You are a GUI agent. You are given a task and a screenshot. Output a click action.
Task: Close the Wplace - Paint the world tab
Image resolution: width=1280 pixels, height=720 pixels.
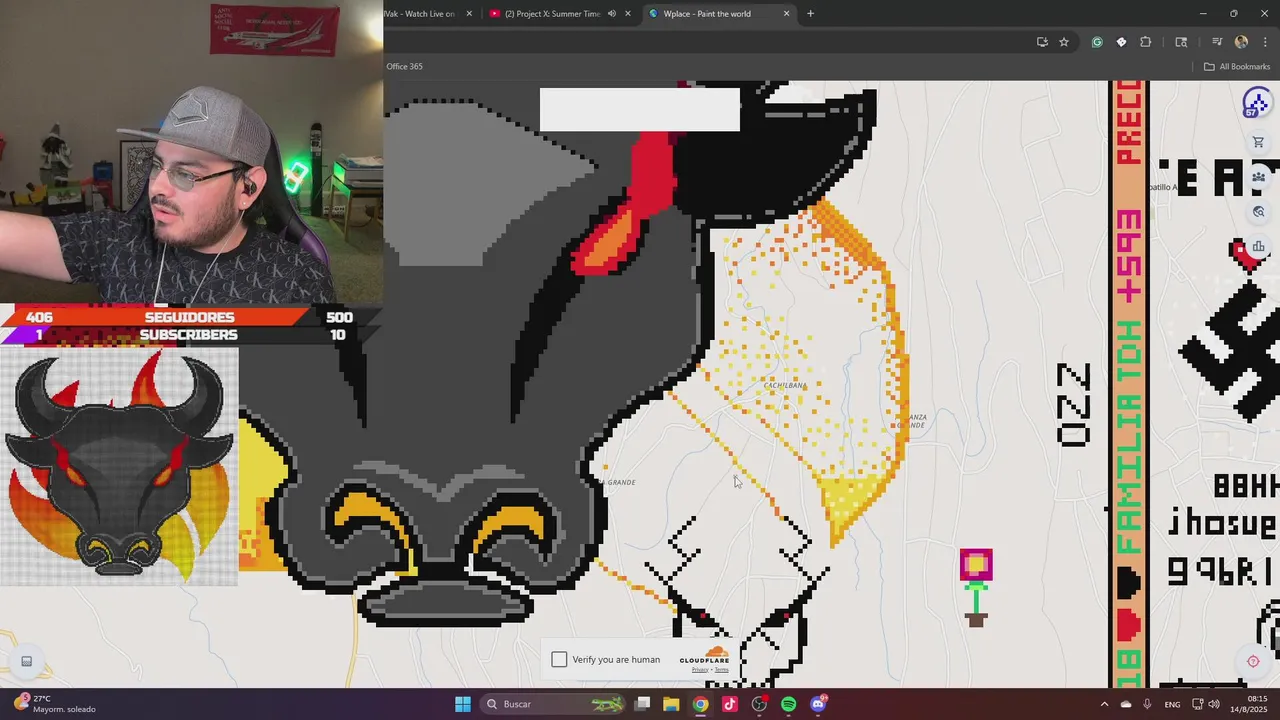click(x=786, y=14)
